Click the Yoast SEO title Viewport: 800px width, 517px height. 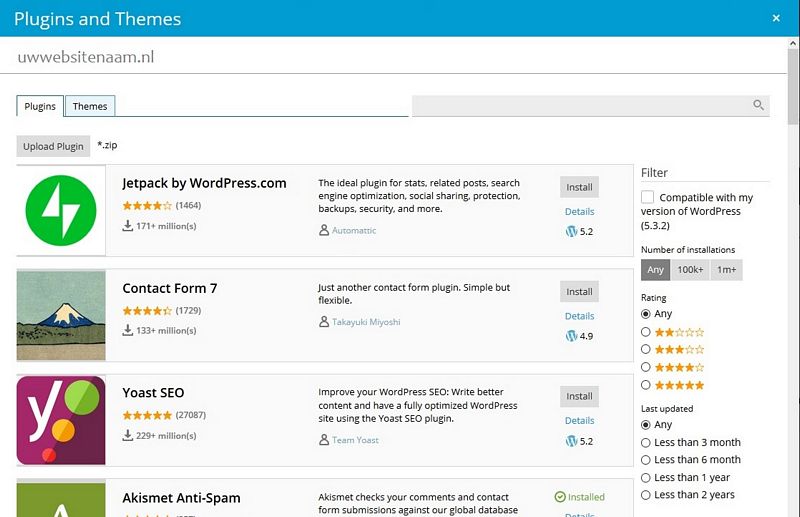pos(153,393)
